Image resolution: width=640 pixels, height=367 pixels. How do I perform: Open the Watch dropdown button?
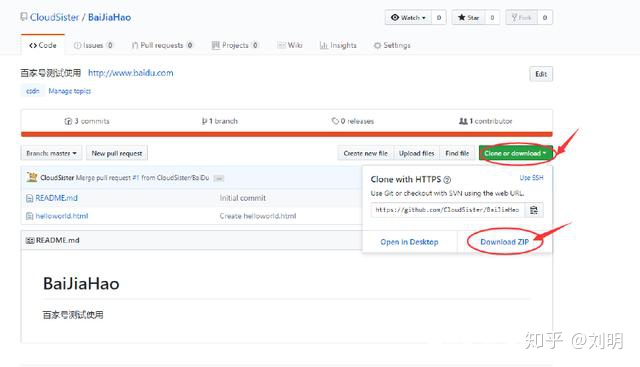[408, 18]
